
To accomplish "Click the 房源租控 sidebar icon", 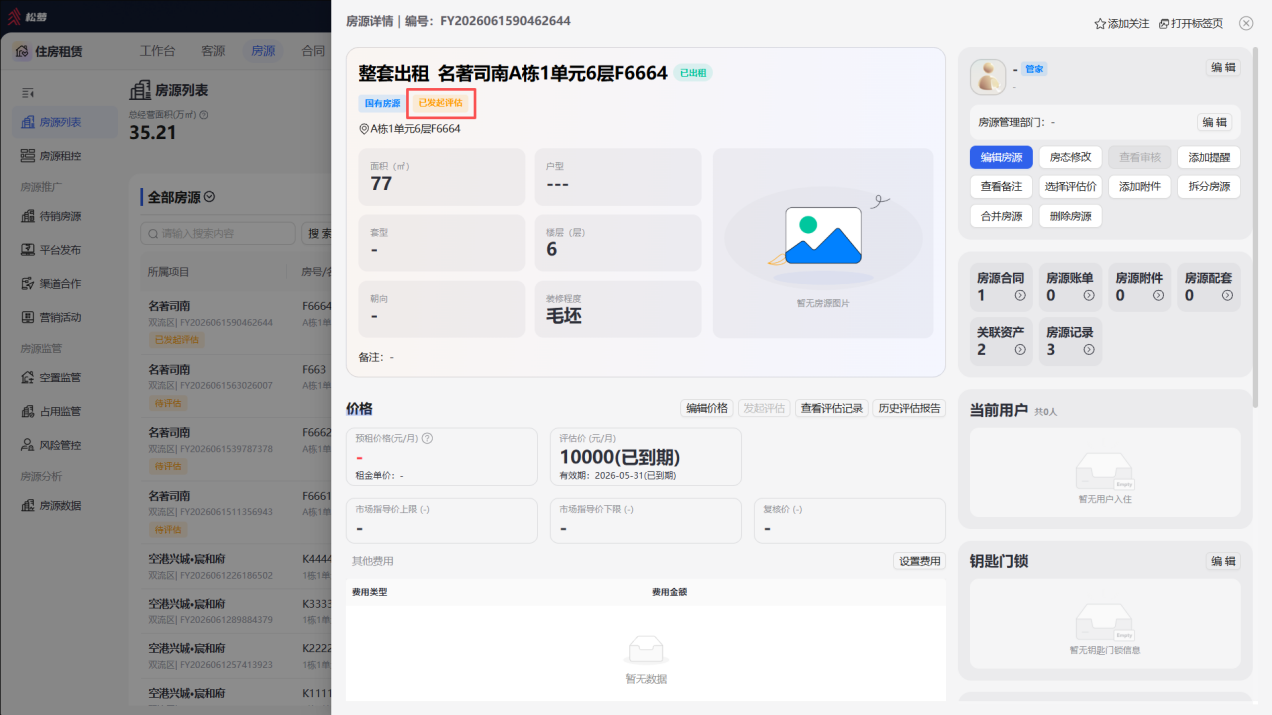I will [x=29, y=156].
